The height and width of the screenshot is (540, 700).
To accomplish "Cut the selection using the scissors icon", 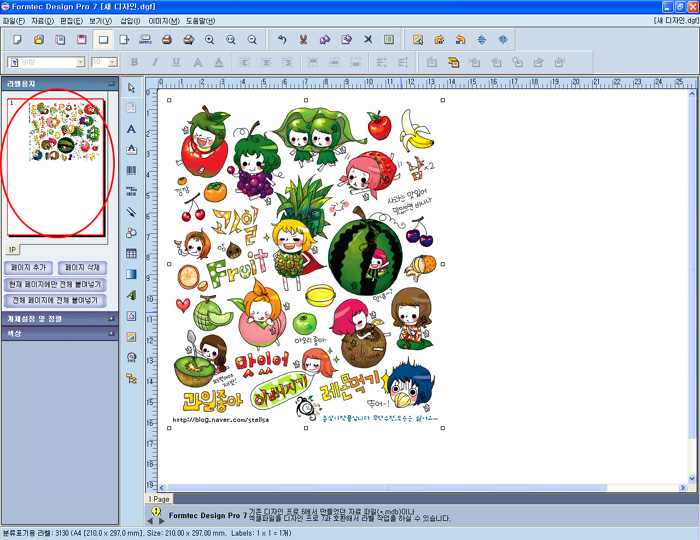I will tap(303, 40).
